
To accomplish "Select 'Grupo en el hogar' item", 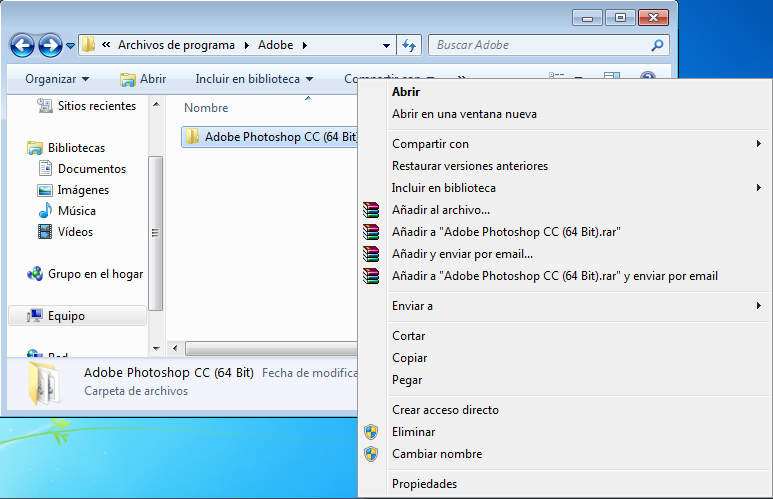I will 85,274.
